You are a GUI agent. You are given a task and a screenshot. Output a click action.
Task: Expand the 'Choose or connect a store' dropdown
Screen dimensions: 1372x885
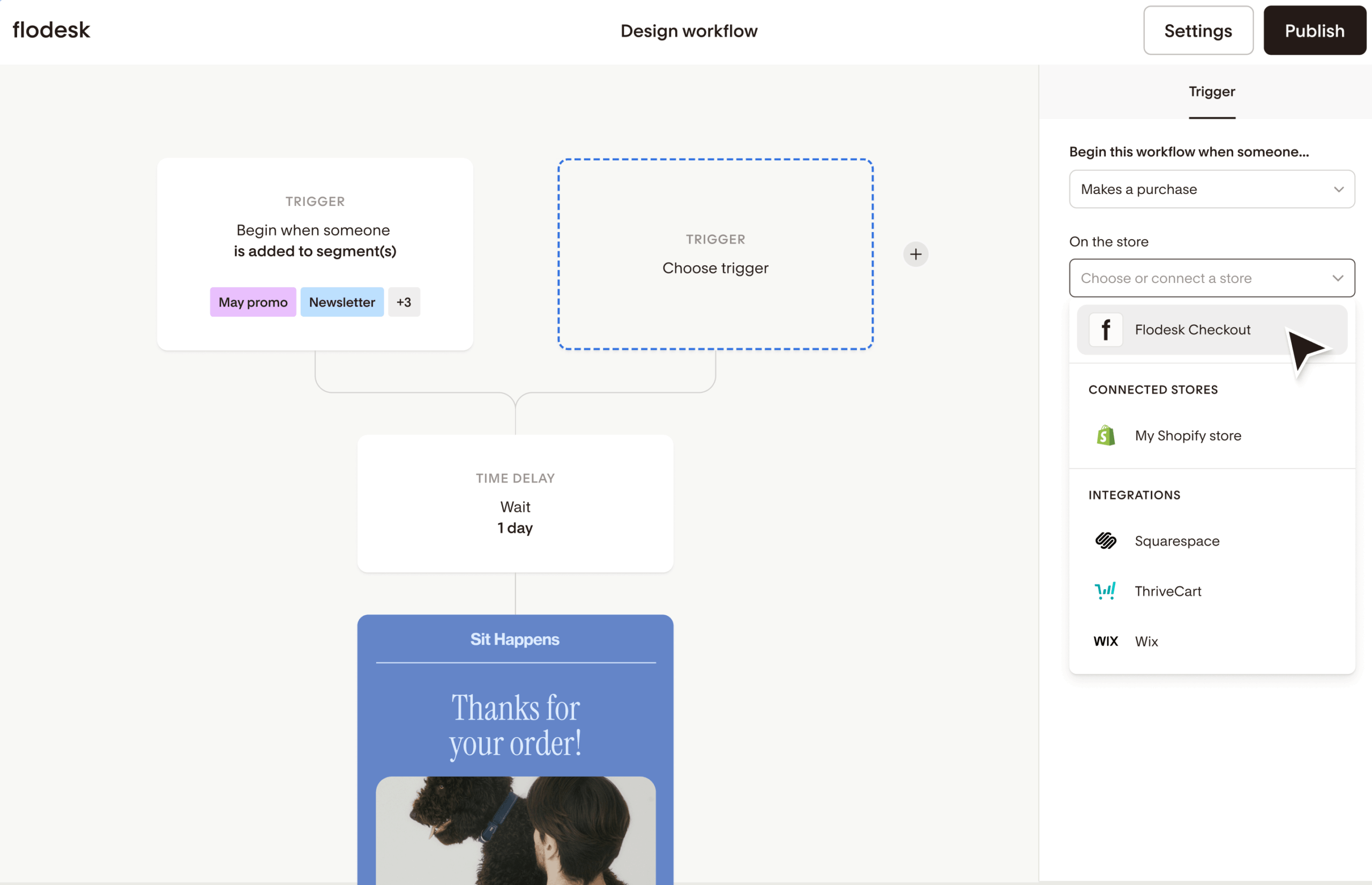coord(1211,278)
